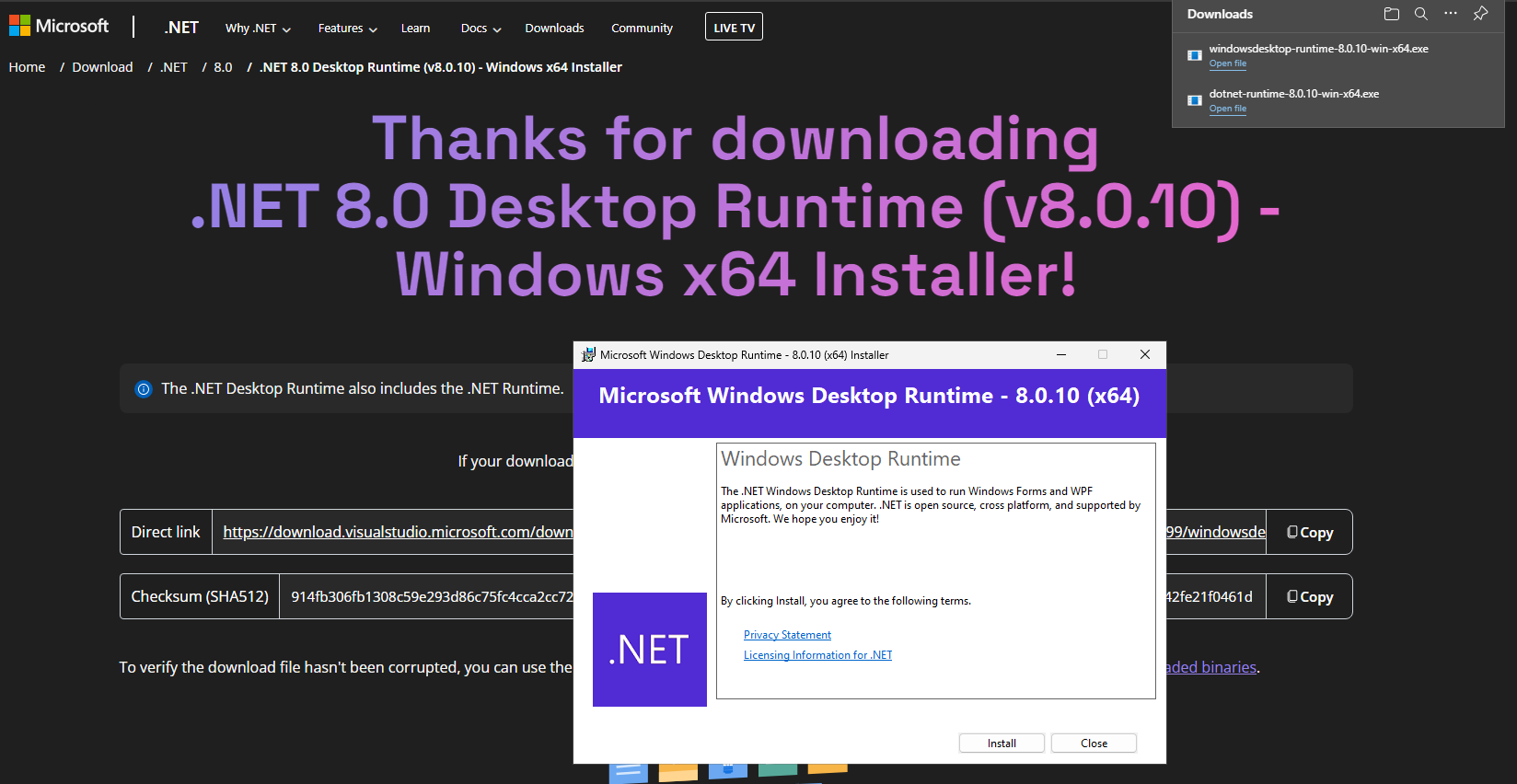1517x784 pixels.
Task: Open the Downloads navigation item
Action: [554, 29]
